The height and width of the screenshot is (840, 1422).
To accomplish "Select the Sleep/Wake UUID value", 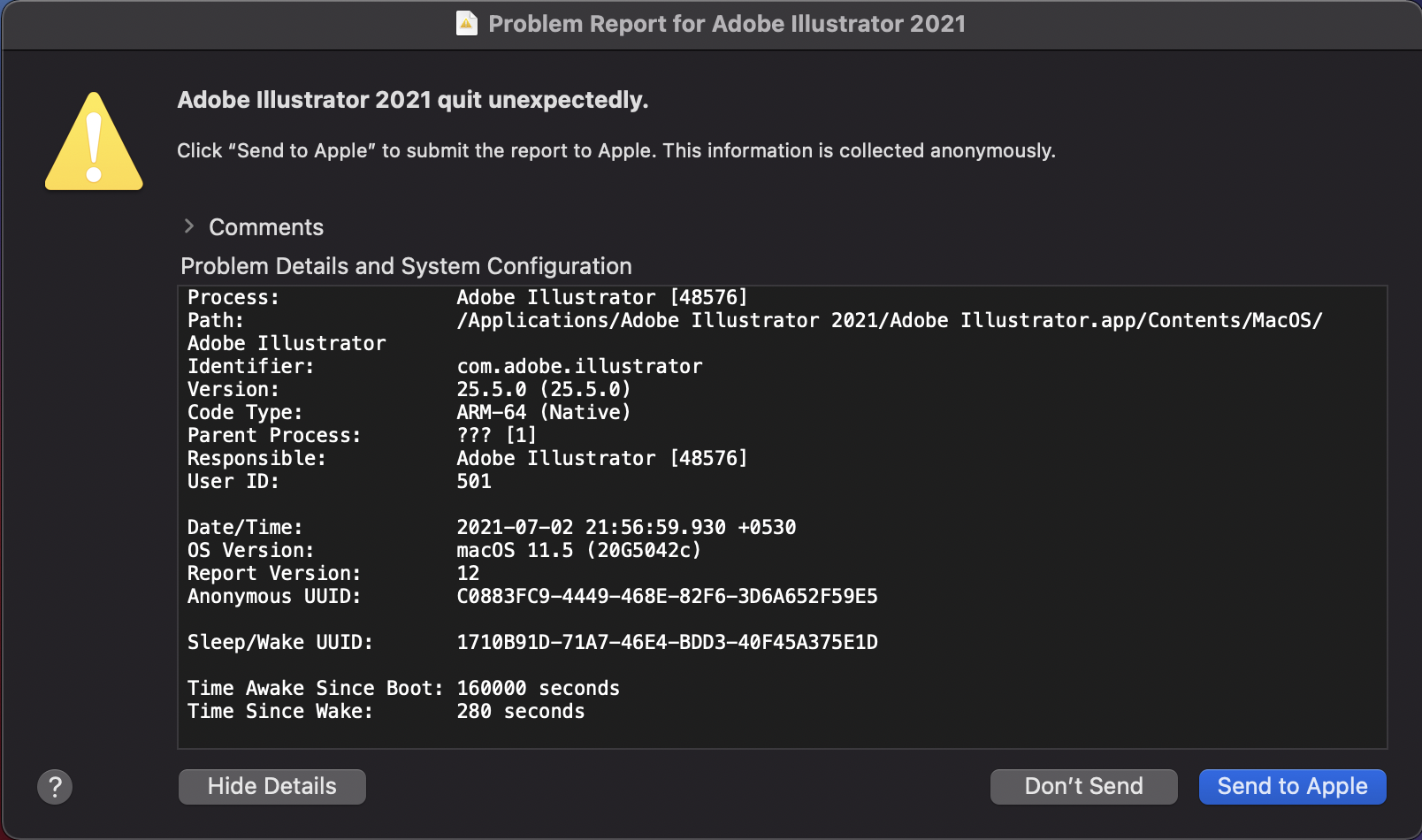I will coord(667,642).
